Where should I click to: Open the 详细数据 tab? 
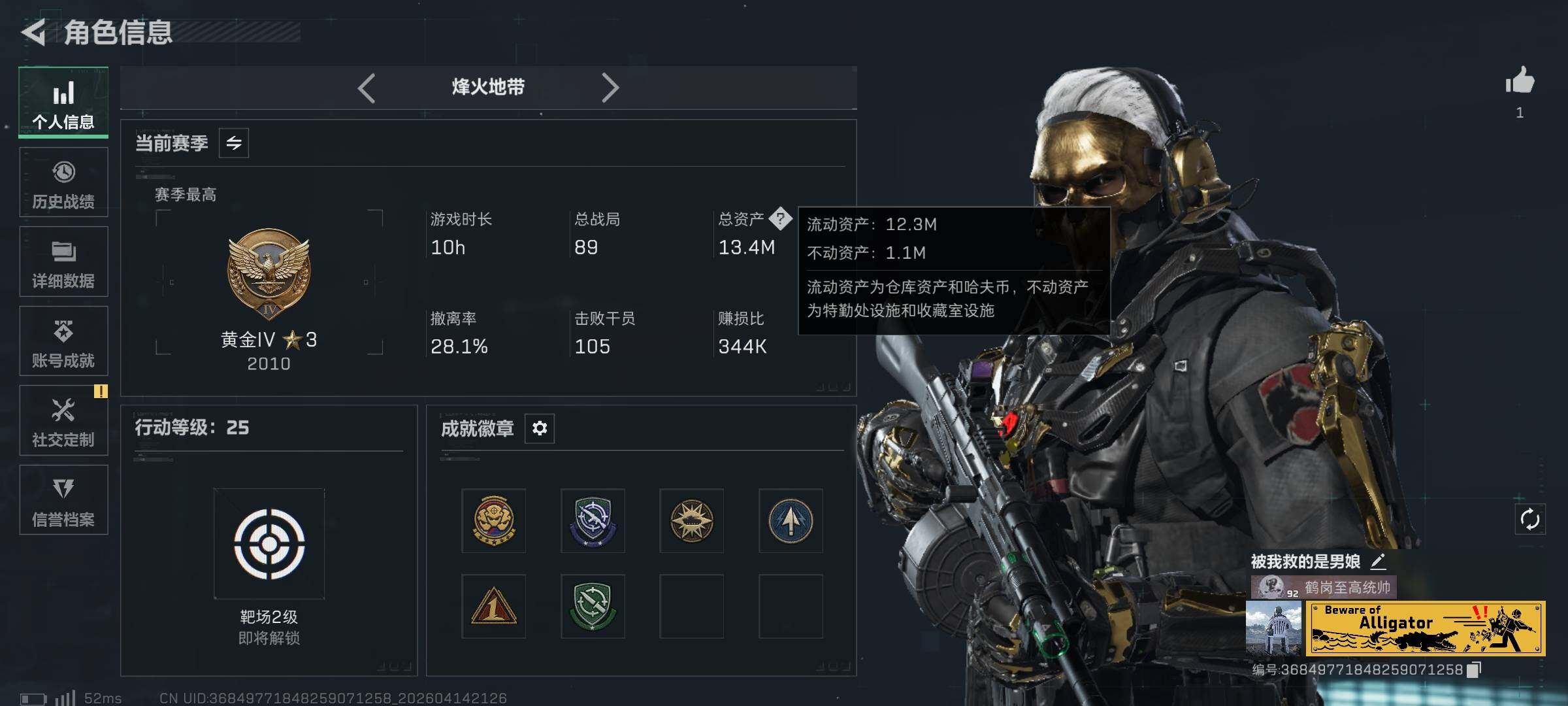point(63,261)
